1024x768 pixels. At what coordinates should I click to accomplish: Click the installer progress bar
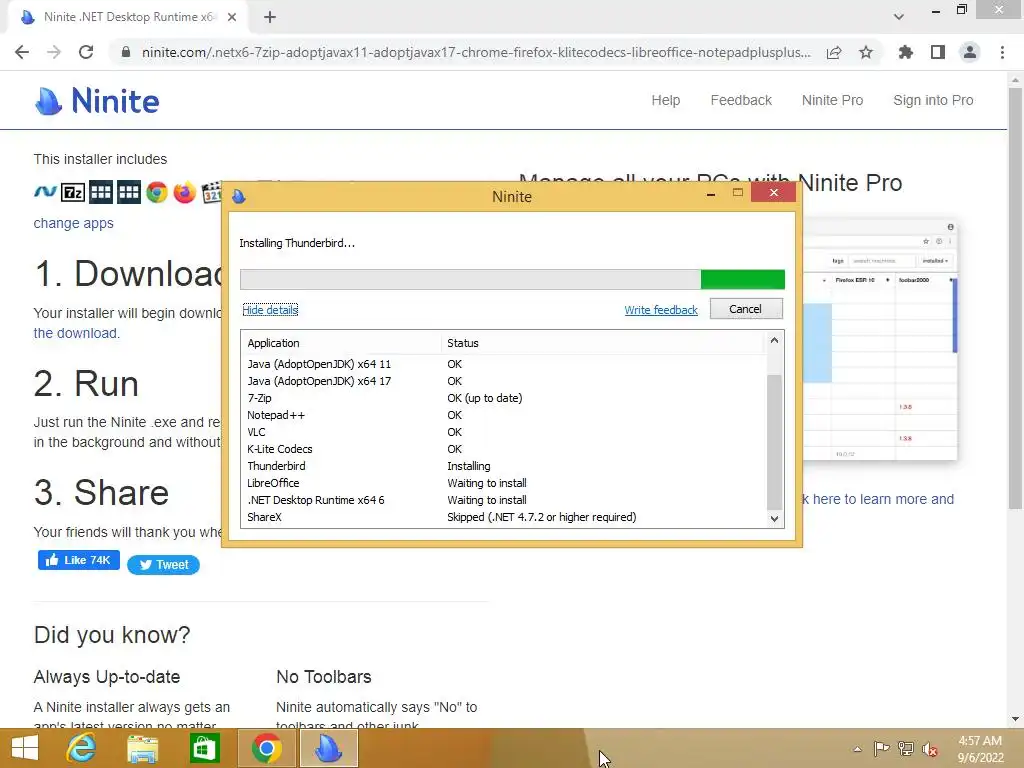[512, 279]
